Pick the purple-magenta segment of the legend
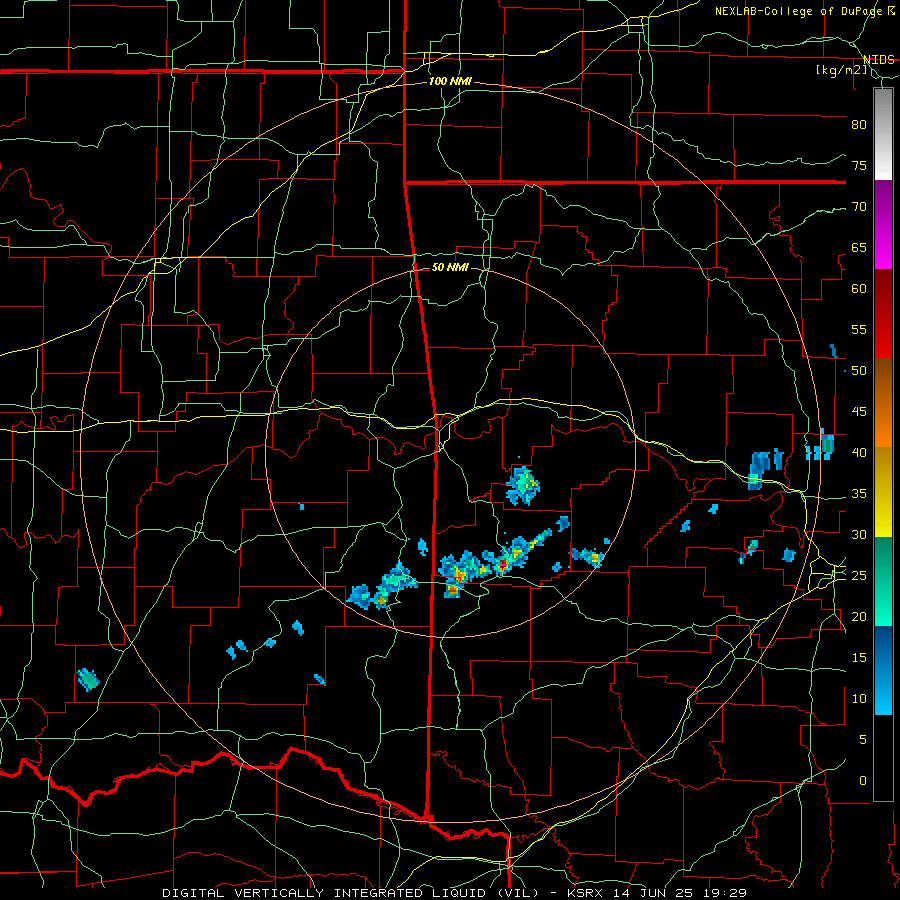The image size is (900, 900). (883, 225)
